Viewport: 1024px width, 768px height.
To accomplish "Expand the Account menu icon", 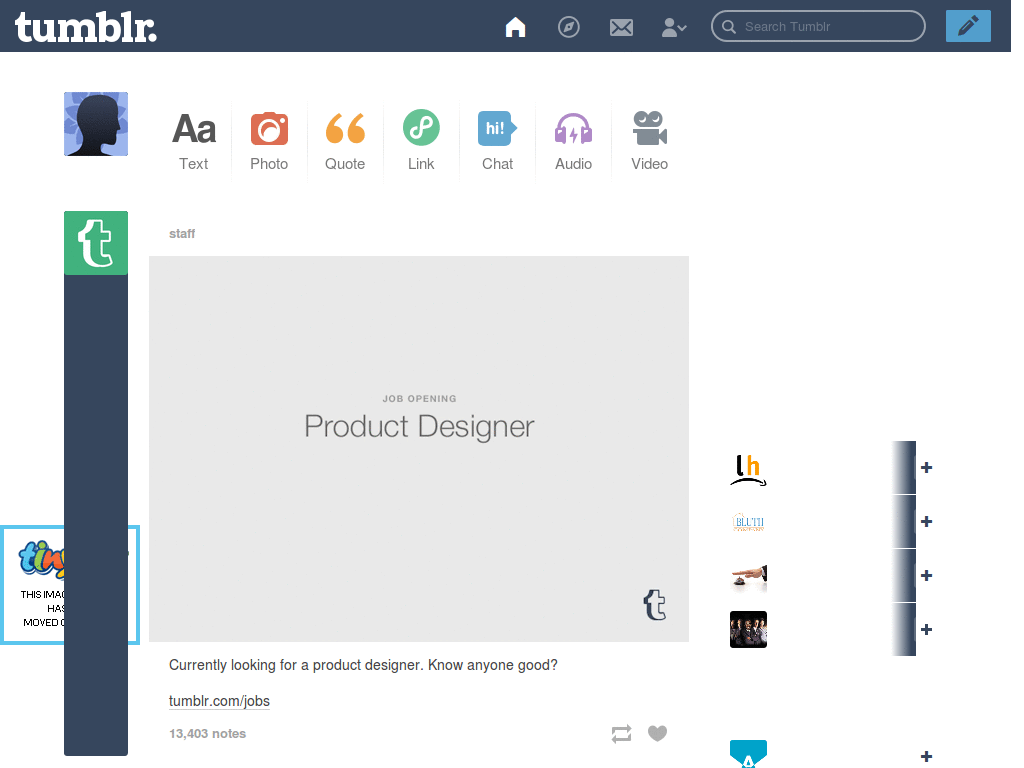I will pyautogui.click(x=674, y=27).
